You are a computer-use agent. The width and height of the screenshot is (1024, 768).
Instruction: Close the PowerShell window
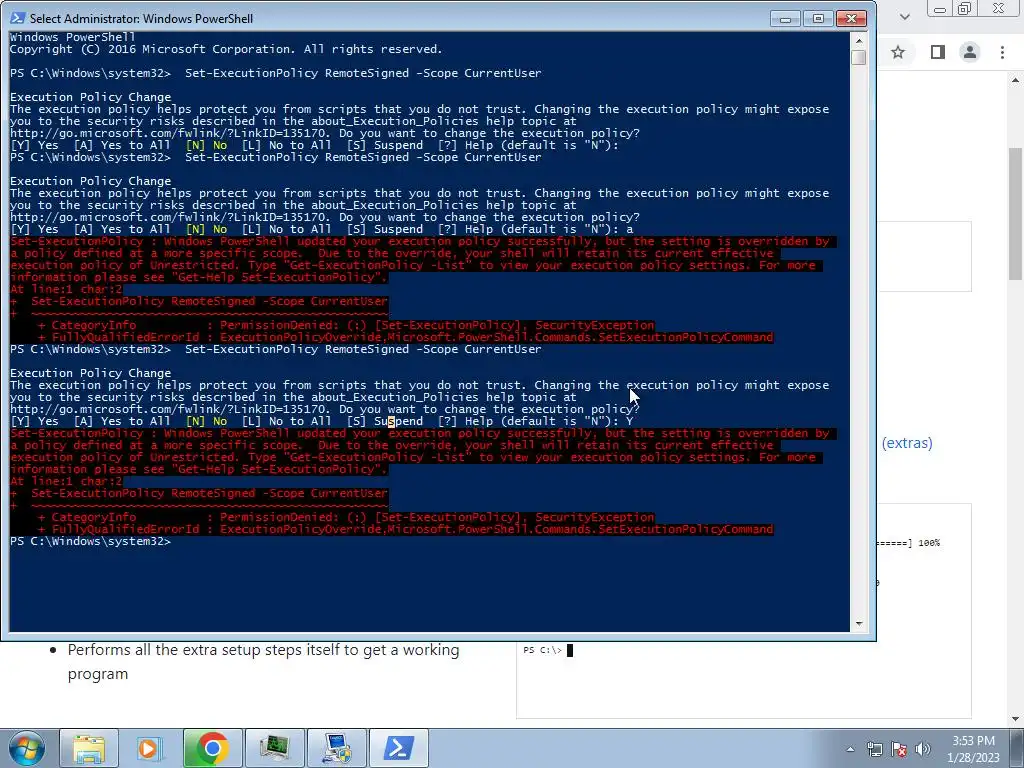click(851, 19)
